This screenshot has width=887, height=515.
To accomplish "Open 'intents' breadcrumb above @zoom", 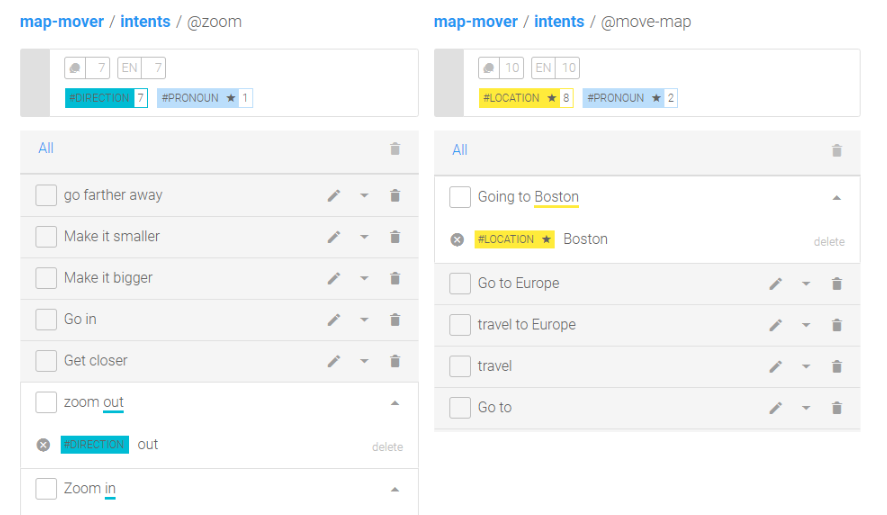I will pyautogui.click(x=145, y=22).
